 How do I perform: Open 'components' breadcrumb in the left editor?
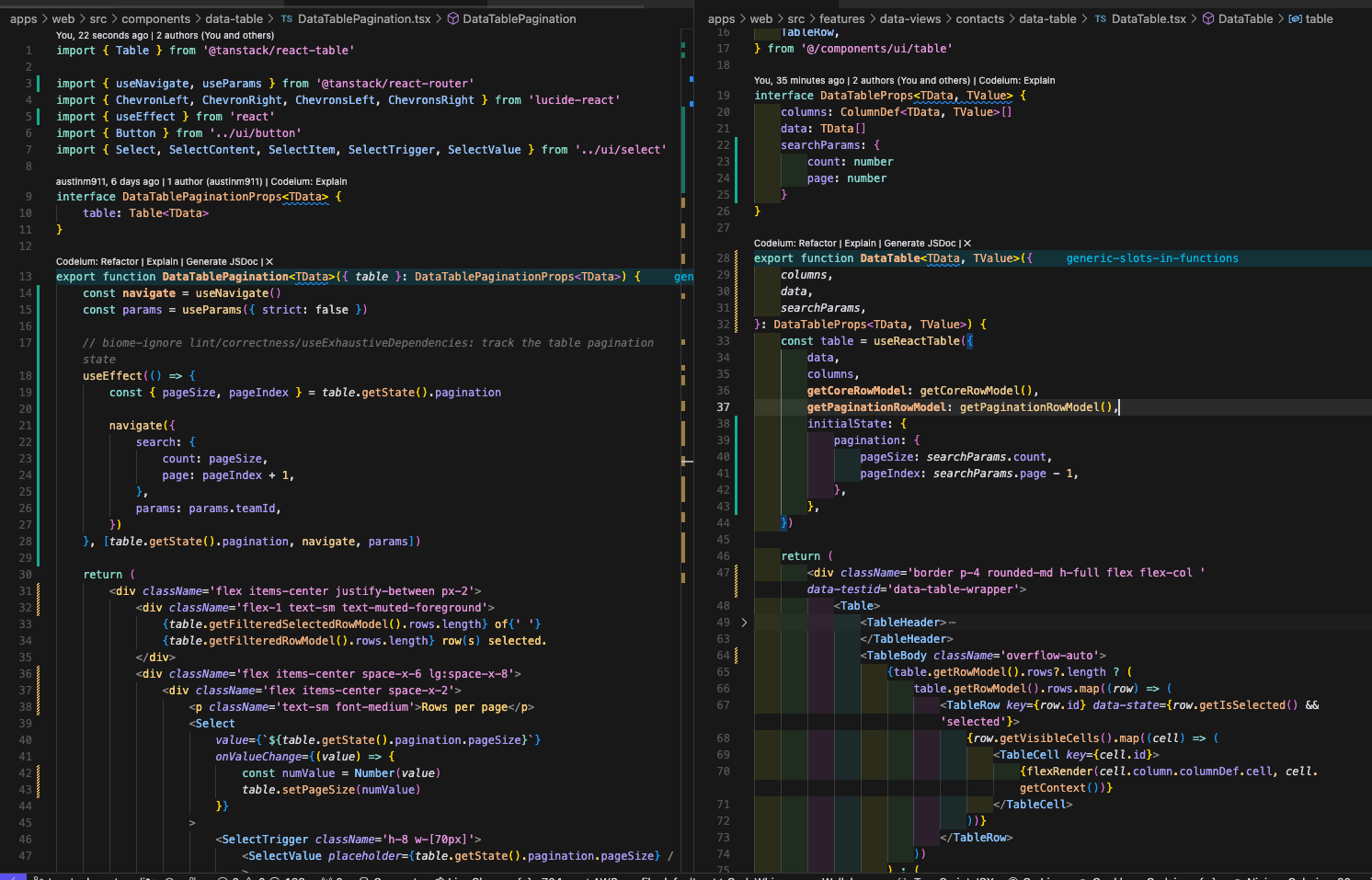pyautogui.click(x=156, y=18)
